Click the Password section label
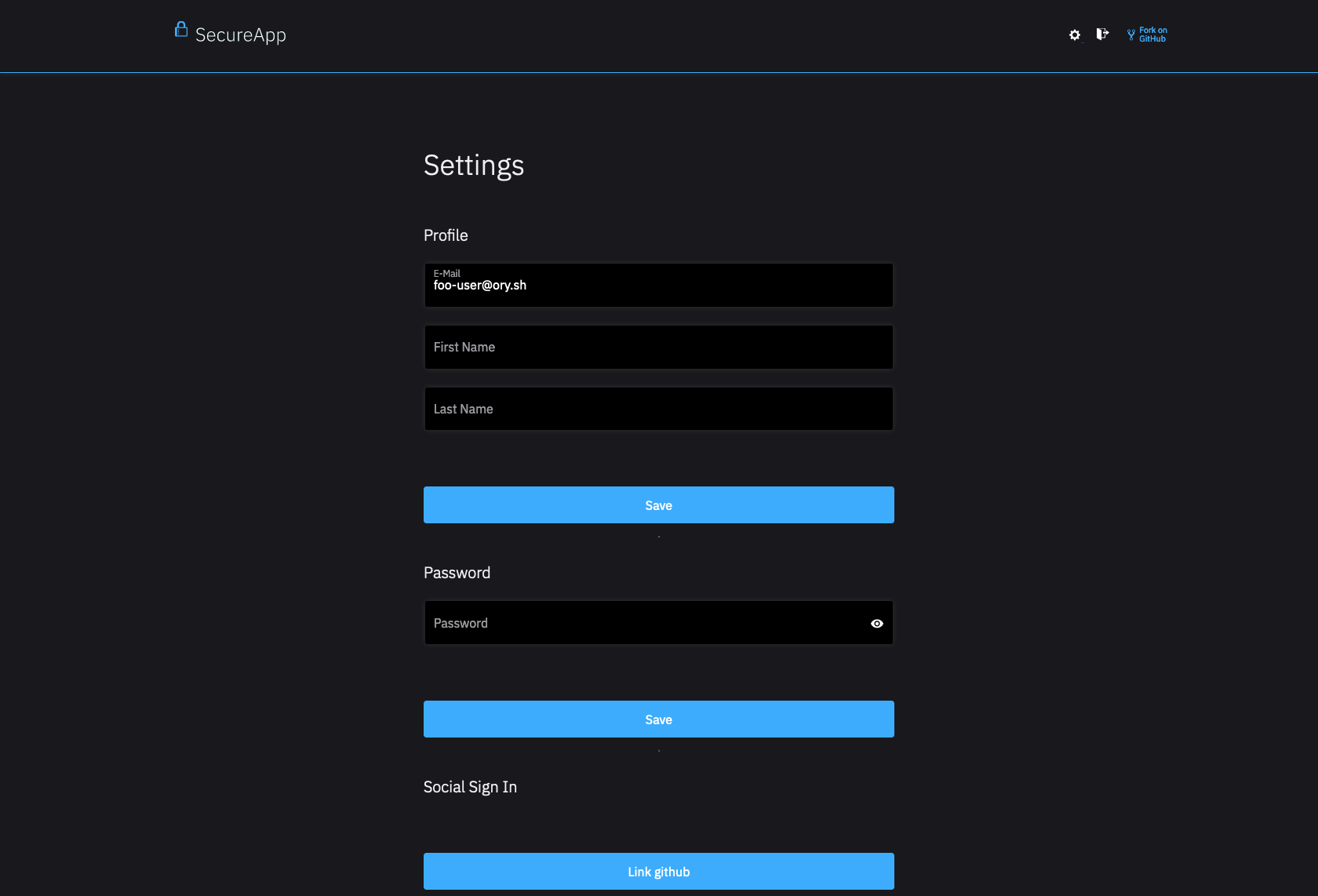 point(457,573)
